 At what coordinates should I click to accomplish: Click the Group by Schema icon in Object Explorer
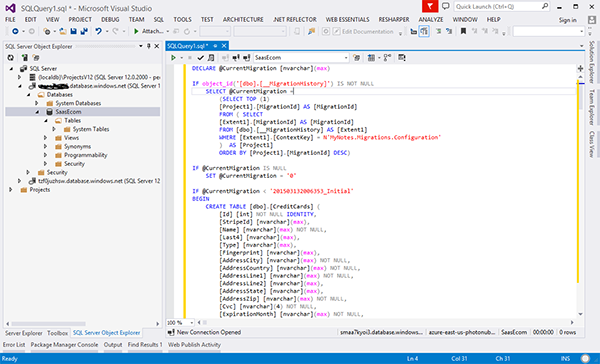[36, 57]
